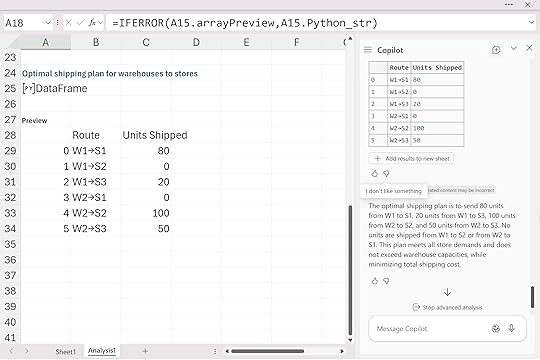
Task: Click the Copilot pane scrollbar thumb
Action: pos(532,297)
